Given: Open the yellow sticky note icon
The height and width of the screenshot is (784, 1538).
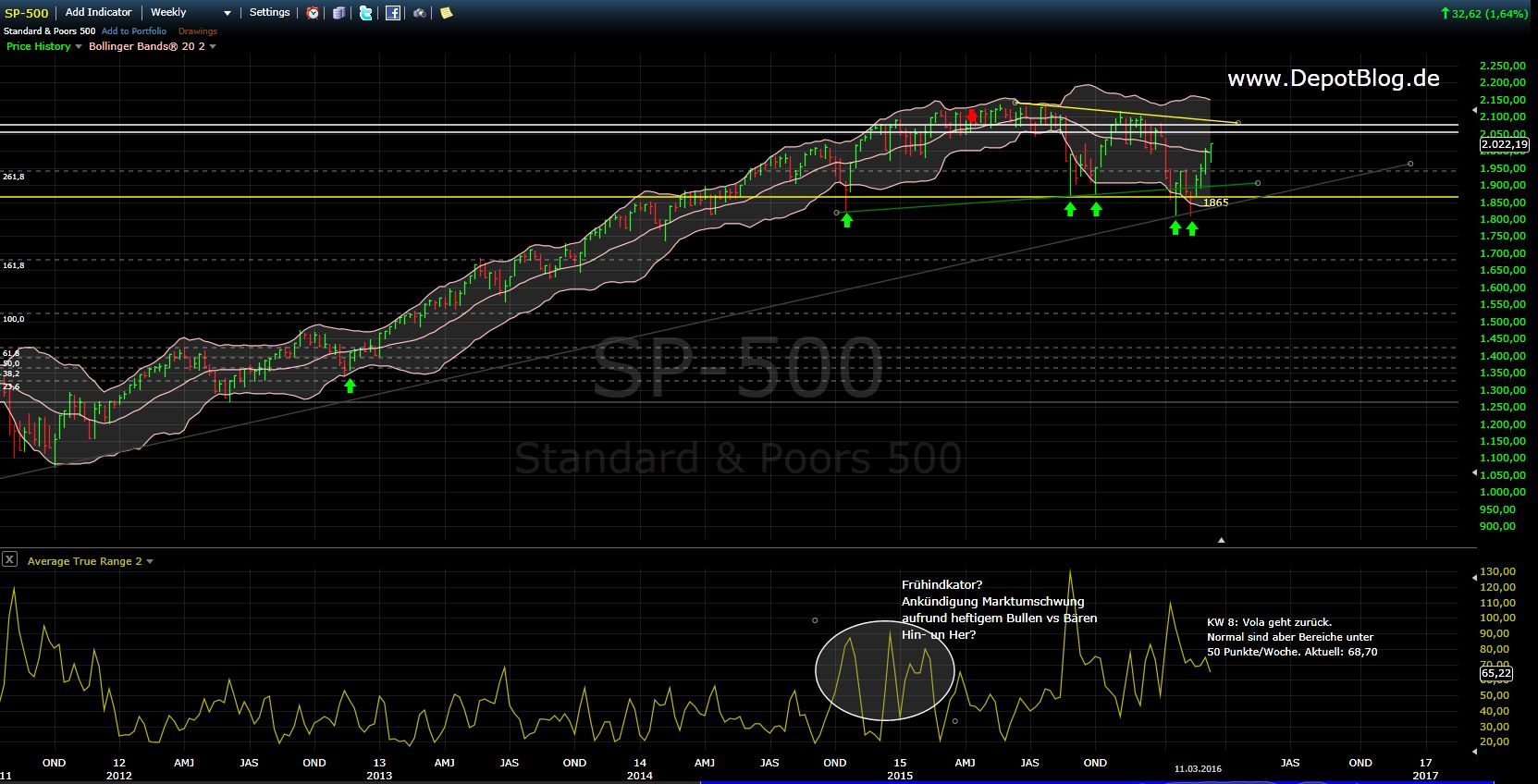Looking at the screenshot, I should 446,13.
